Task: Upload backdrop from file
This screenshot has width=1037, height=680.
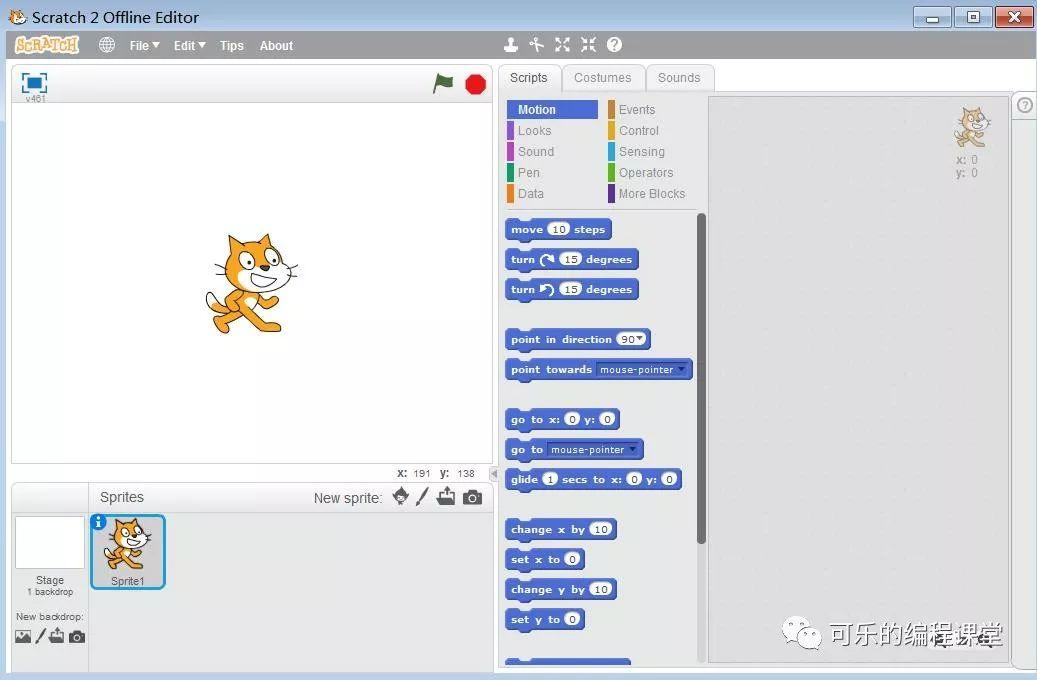Action: coord(57,636)
